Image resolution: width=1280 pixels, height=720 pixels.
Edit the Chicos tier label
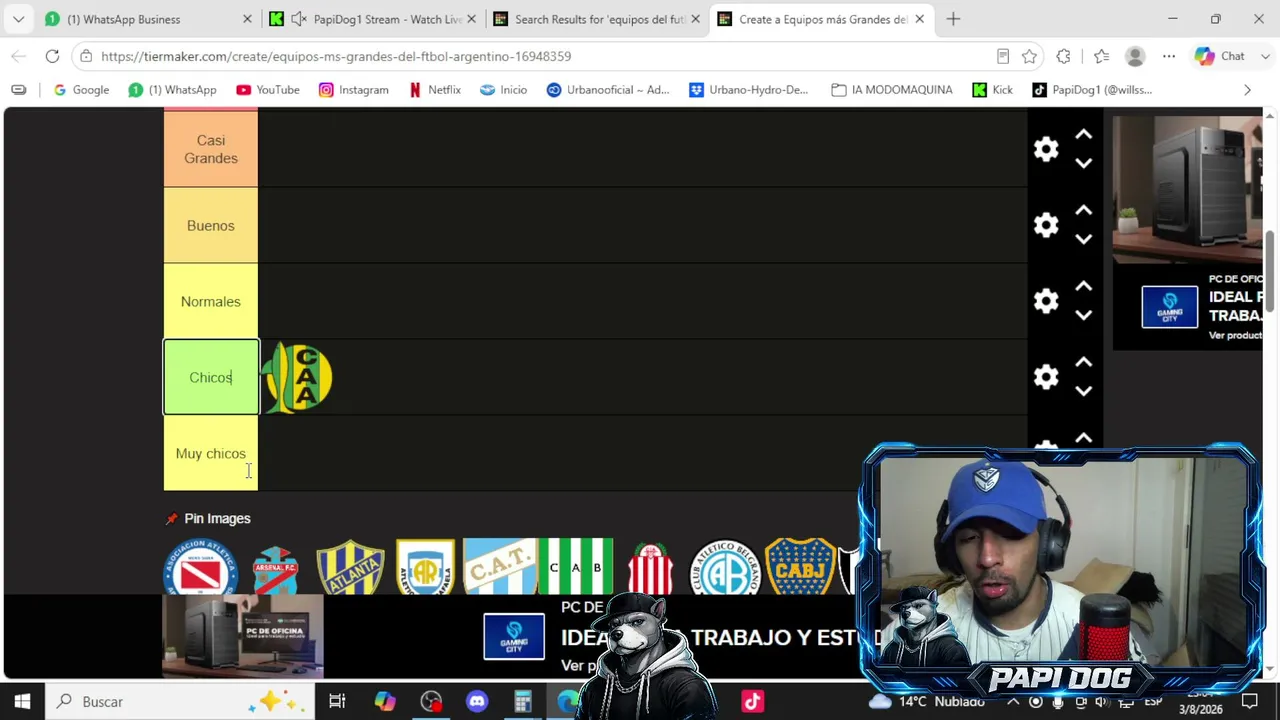pyautogui.click(x=210, y=377)
